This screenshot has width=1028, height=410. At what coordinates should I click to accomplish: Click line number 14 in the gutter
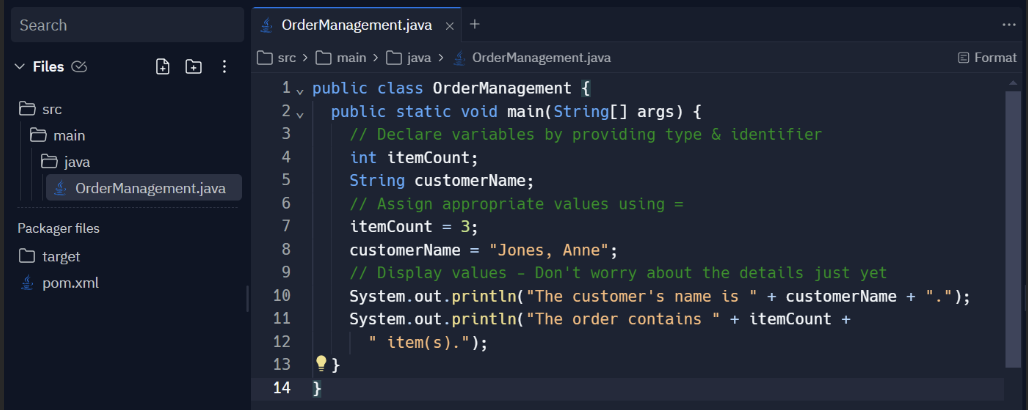pyautogui.click(x=282, y=388)
